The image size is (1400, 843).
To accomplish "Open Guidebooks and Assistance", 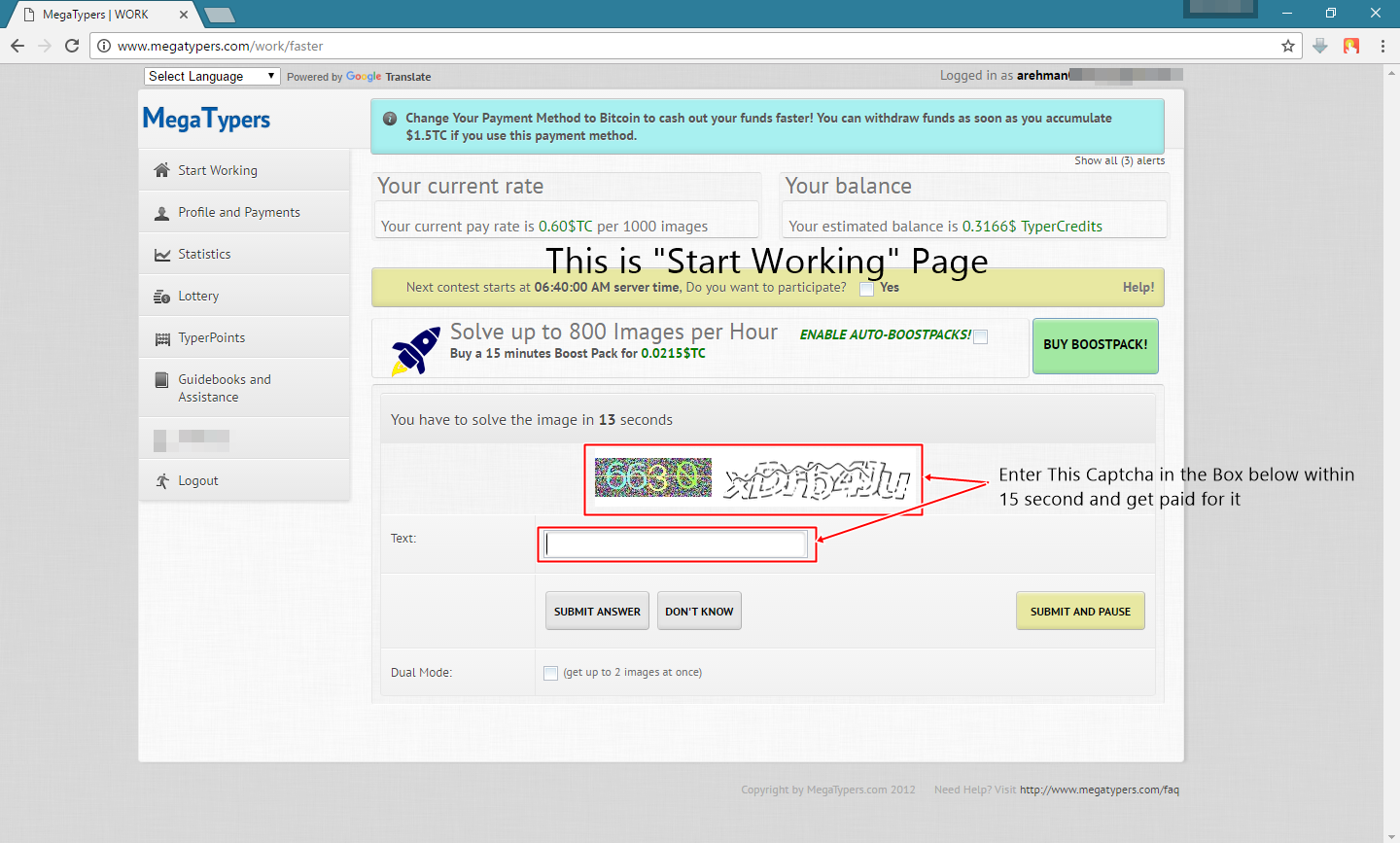I will coord(244,388).
